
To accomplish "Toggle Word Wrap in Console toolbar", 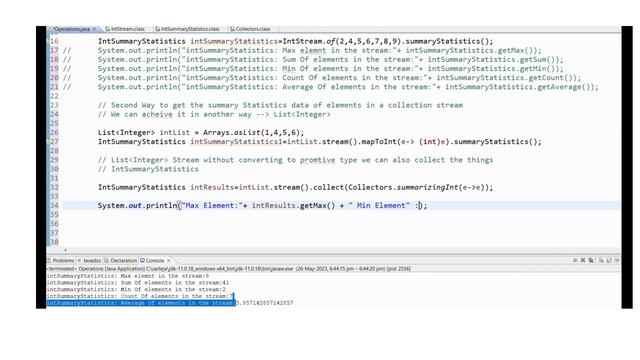I will coord(617,260).
